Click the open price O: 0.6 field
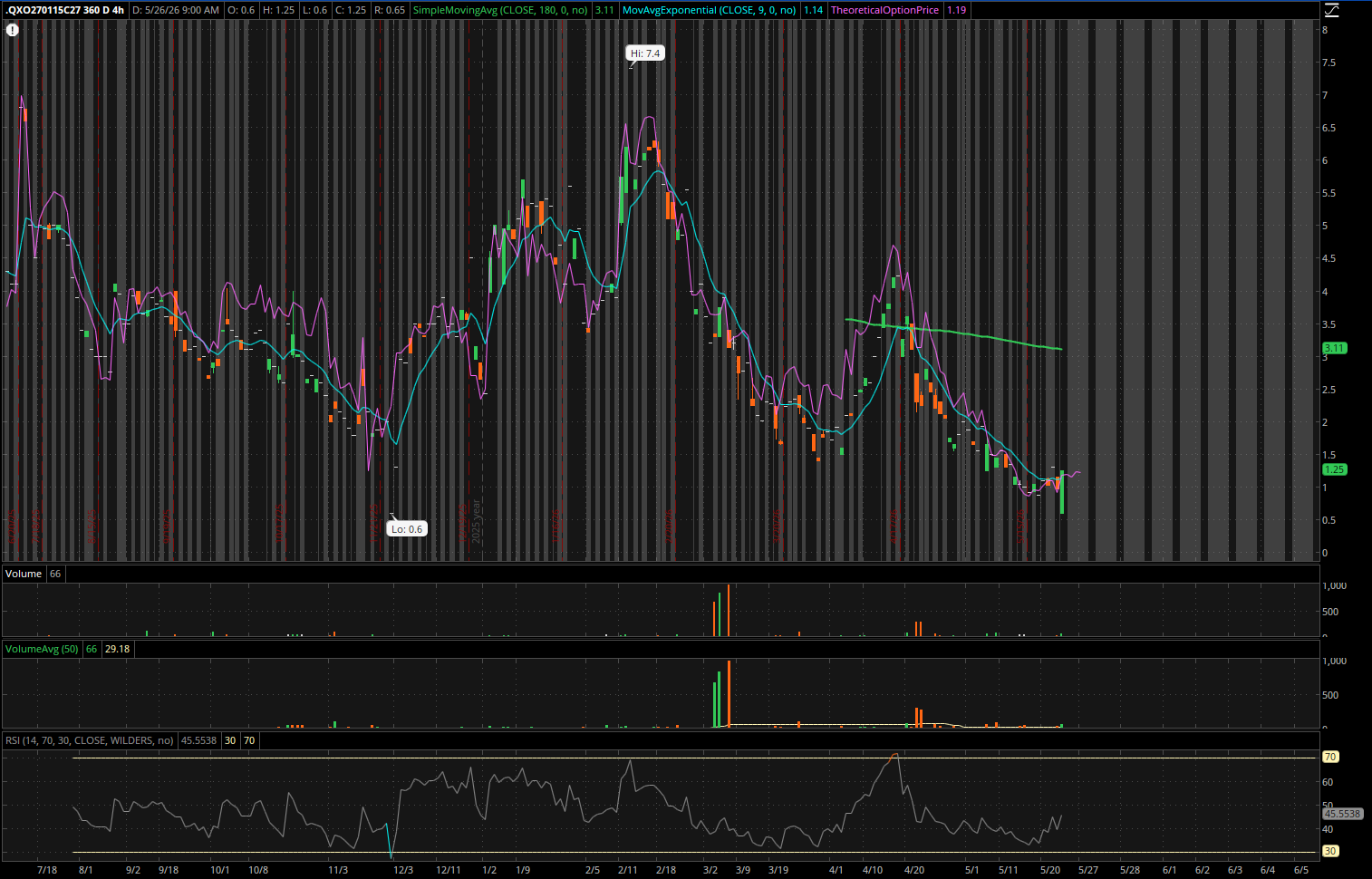The width and height of the screenshot is (1372, 879). click(241, 10)
